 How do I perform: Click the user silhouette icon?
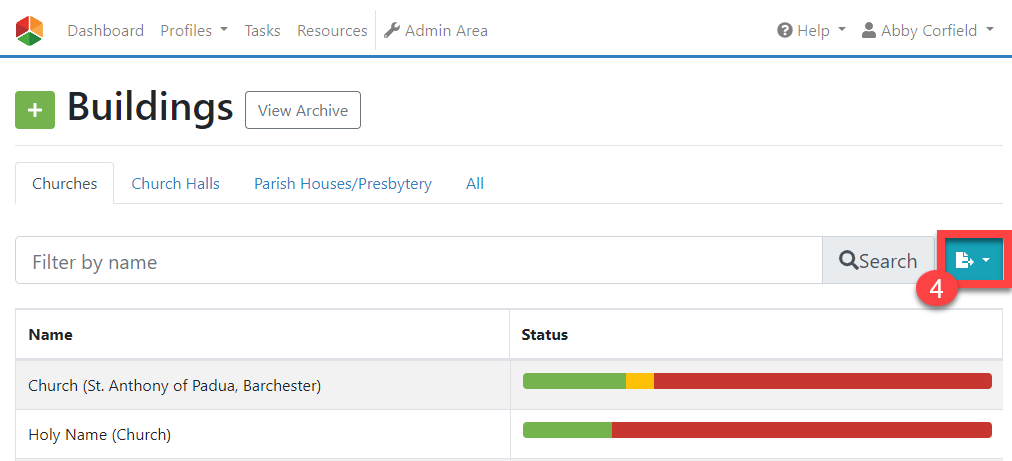[869, 30]
